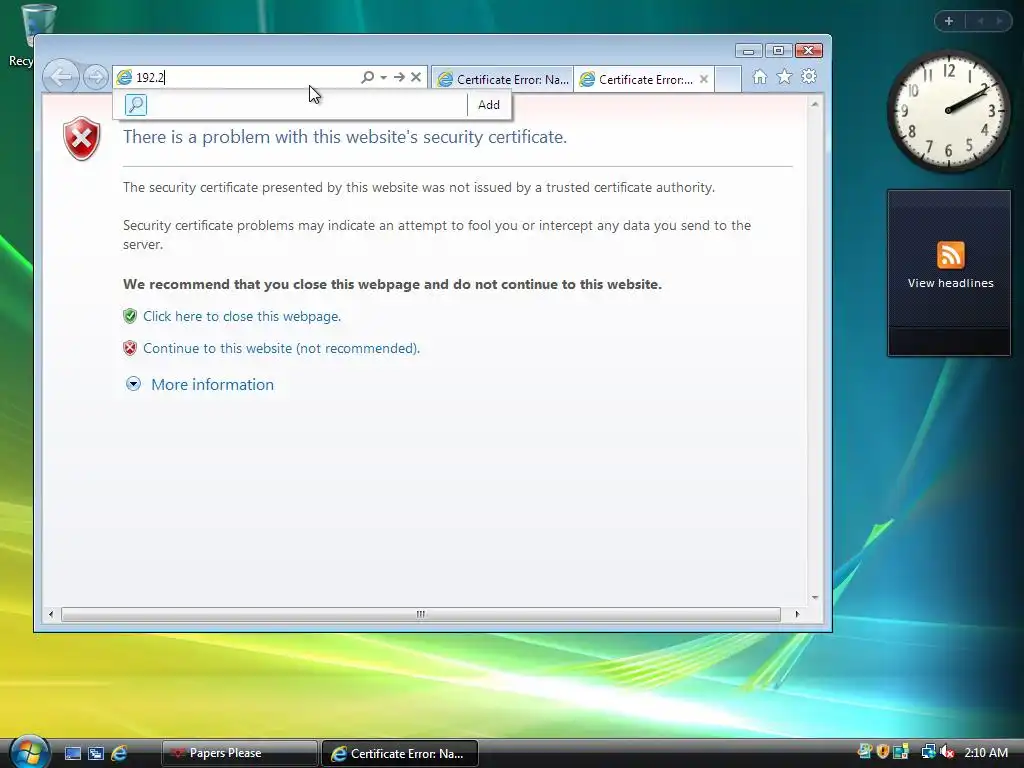Click the sidebar add gadget plus button
1024x768 pixels.
click(949, 21)
